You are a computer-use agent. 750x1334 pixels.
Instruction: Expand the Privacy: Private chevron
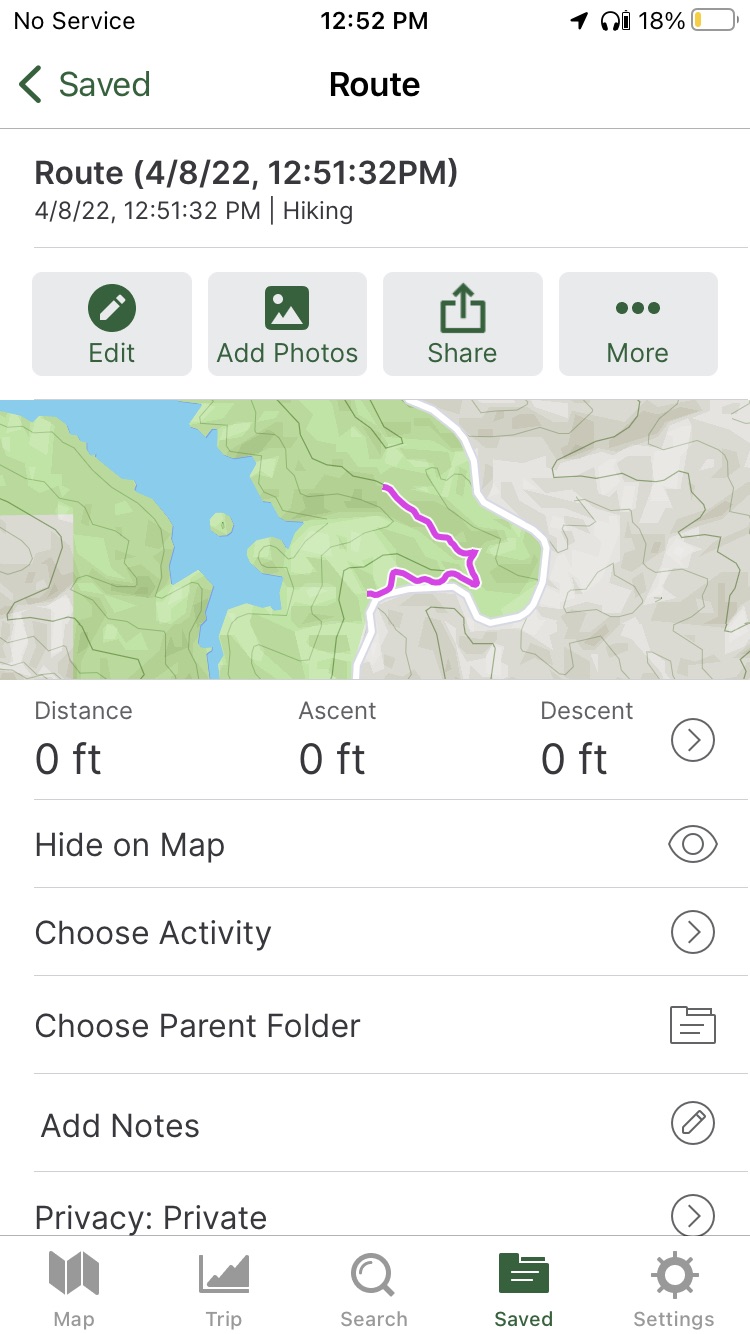click(x=692, y=1216)
